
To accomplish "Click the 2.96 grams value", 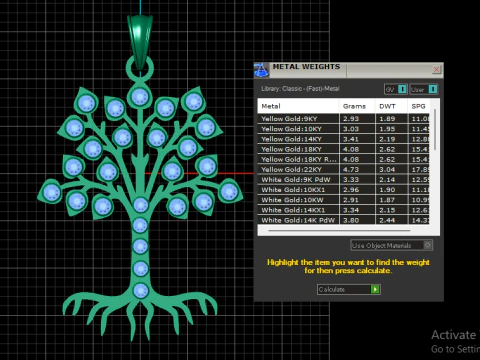I will click(x=351, y=190).
